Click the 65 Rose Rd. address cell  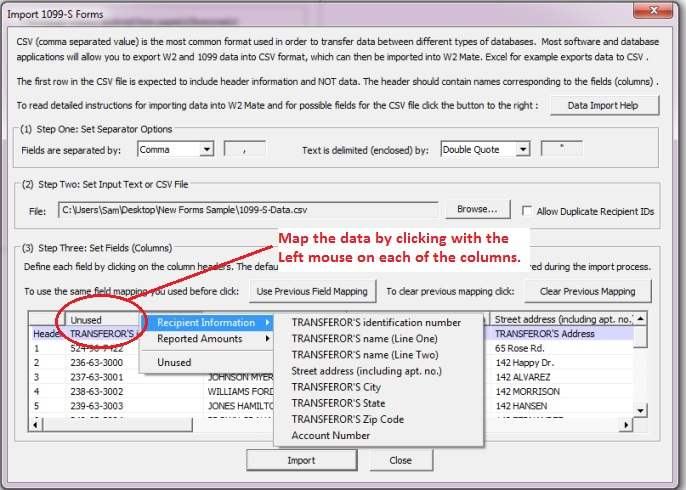(562, 349)
